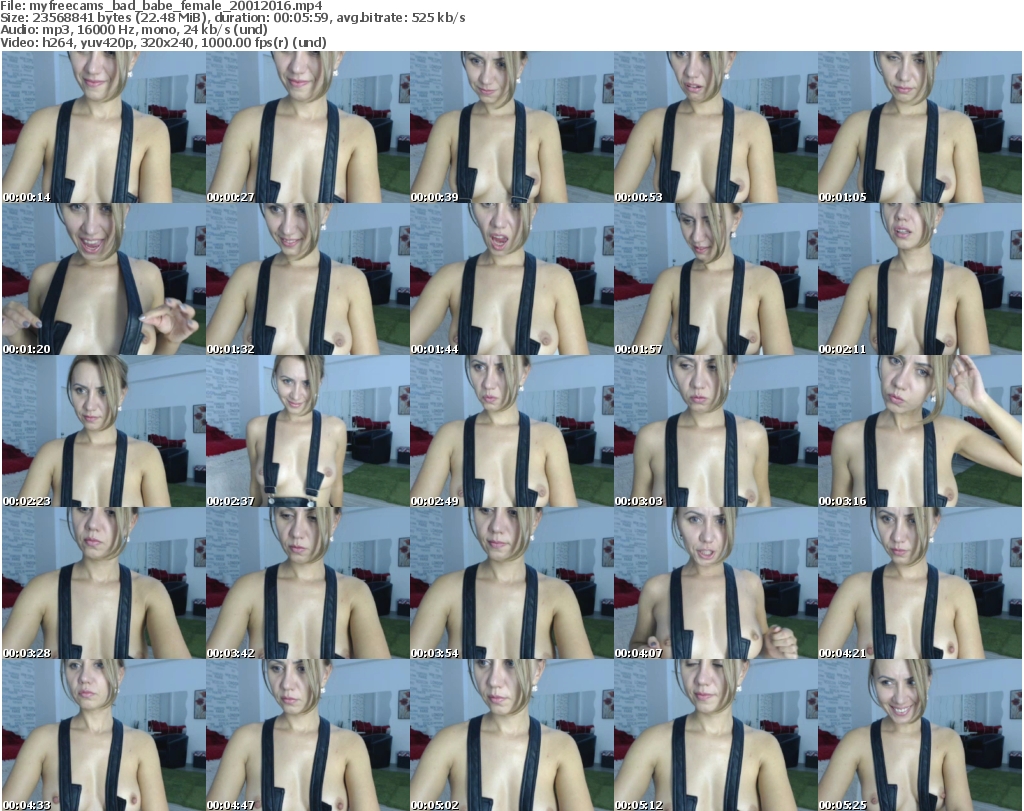This screenshot has width=1024, height=811.
Task: Choose the frame stamped 00:02:37
Action: [x=308, y=432]
